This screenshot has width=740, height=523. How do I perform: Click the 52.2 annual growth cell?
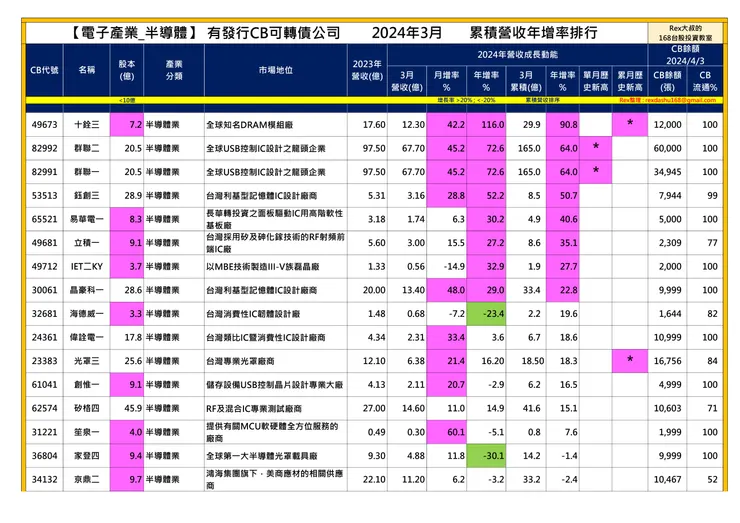click(487, 195)
